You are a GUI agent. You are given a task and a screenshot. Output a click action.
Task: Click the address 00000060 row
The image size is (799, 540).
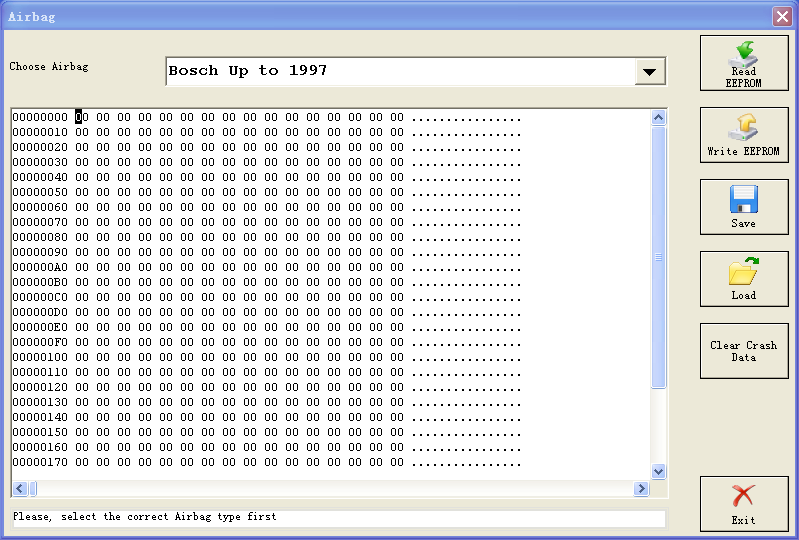[x=267, y=207]
